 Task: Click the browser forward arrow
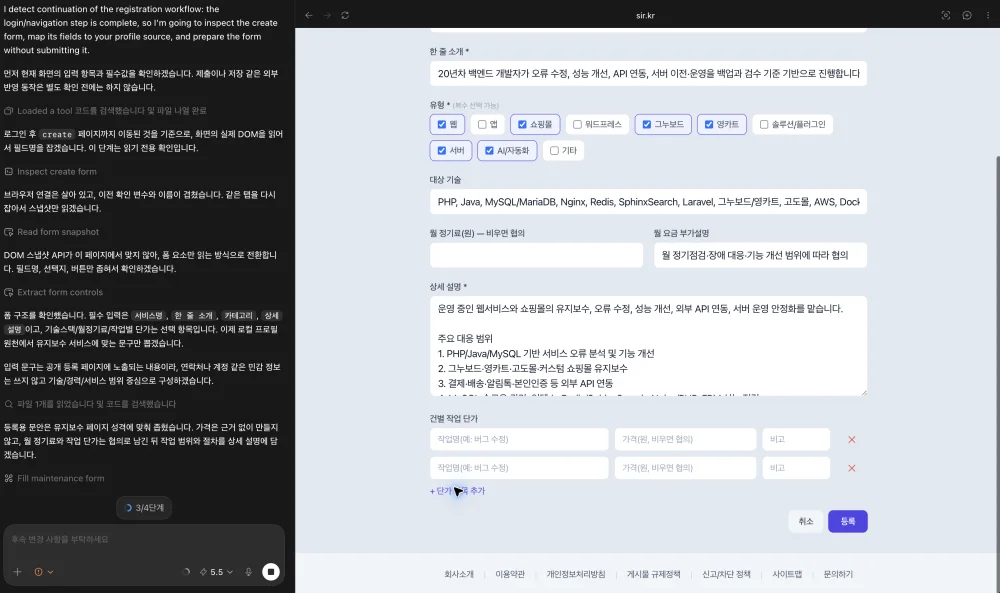pos(327,15)
